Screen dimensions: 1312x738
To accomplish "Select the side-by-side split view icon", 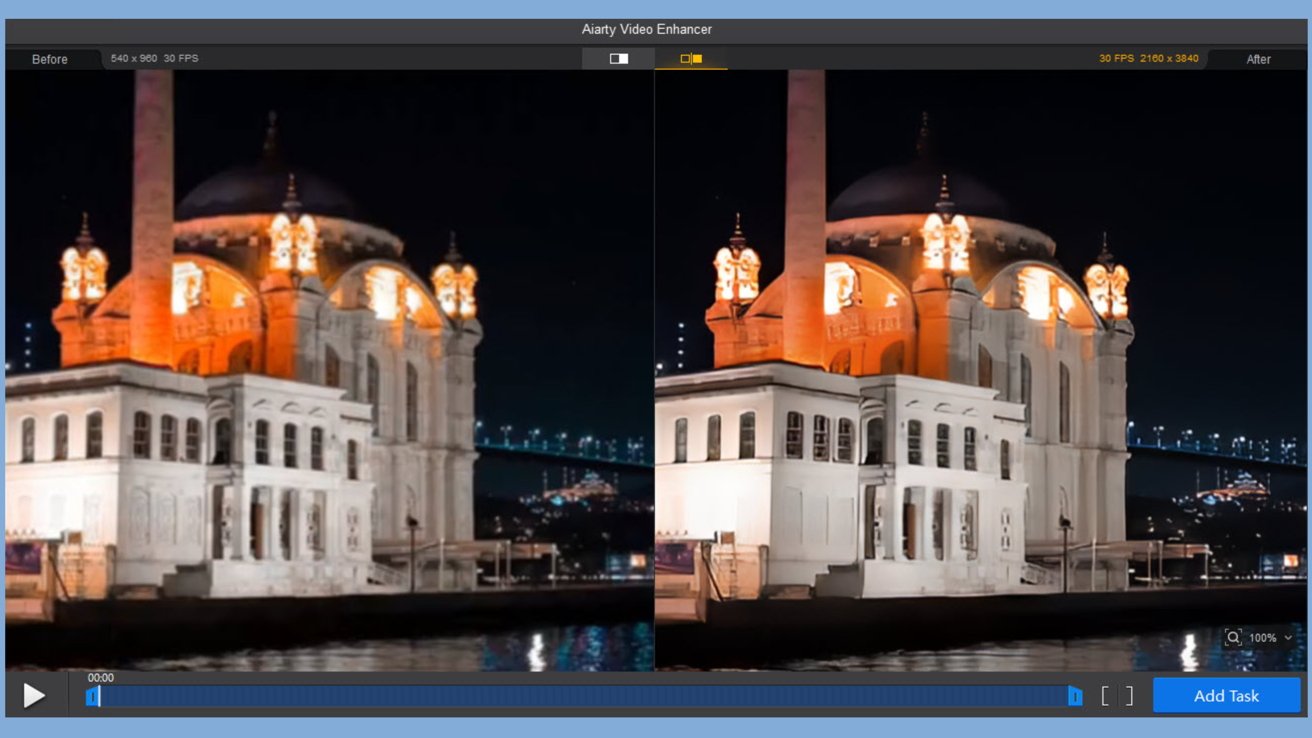I will (691, 59).
